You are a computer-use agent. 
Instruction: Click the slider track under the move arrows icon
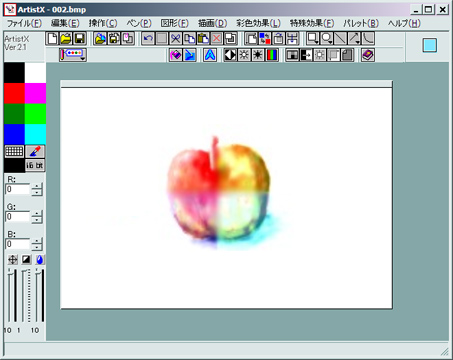tap(12, 295)
